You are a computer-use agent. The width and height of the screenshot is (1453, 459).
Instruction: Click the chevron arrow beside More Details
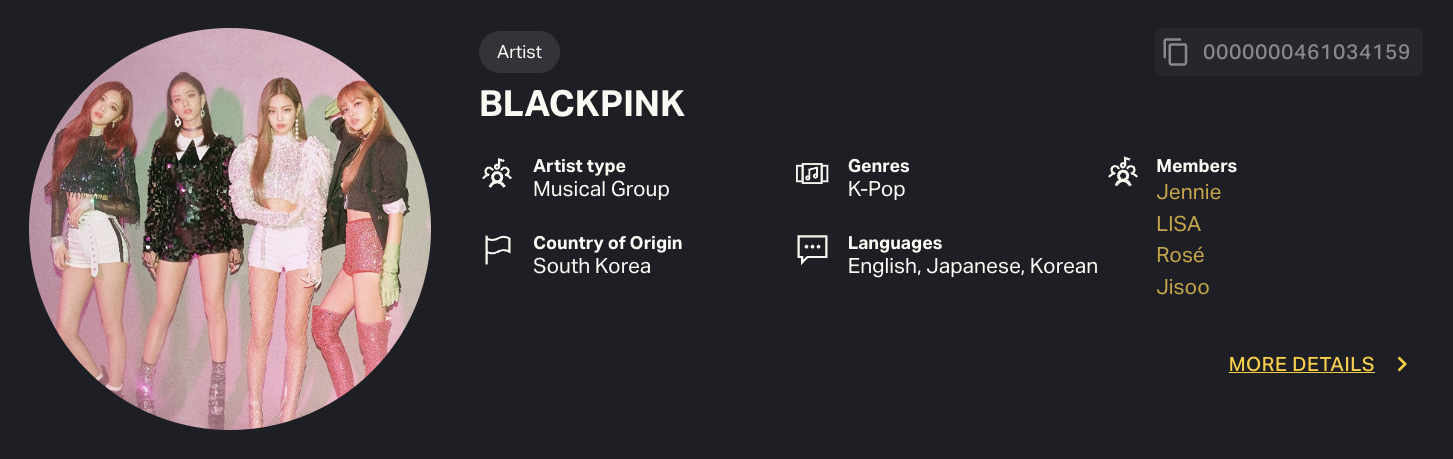pyautogui.click(x=1402, y=364)
